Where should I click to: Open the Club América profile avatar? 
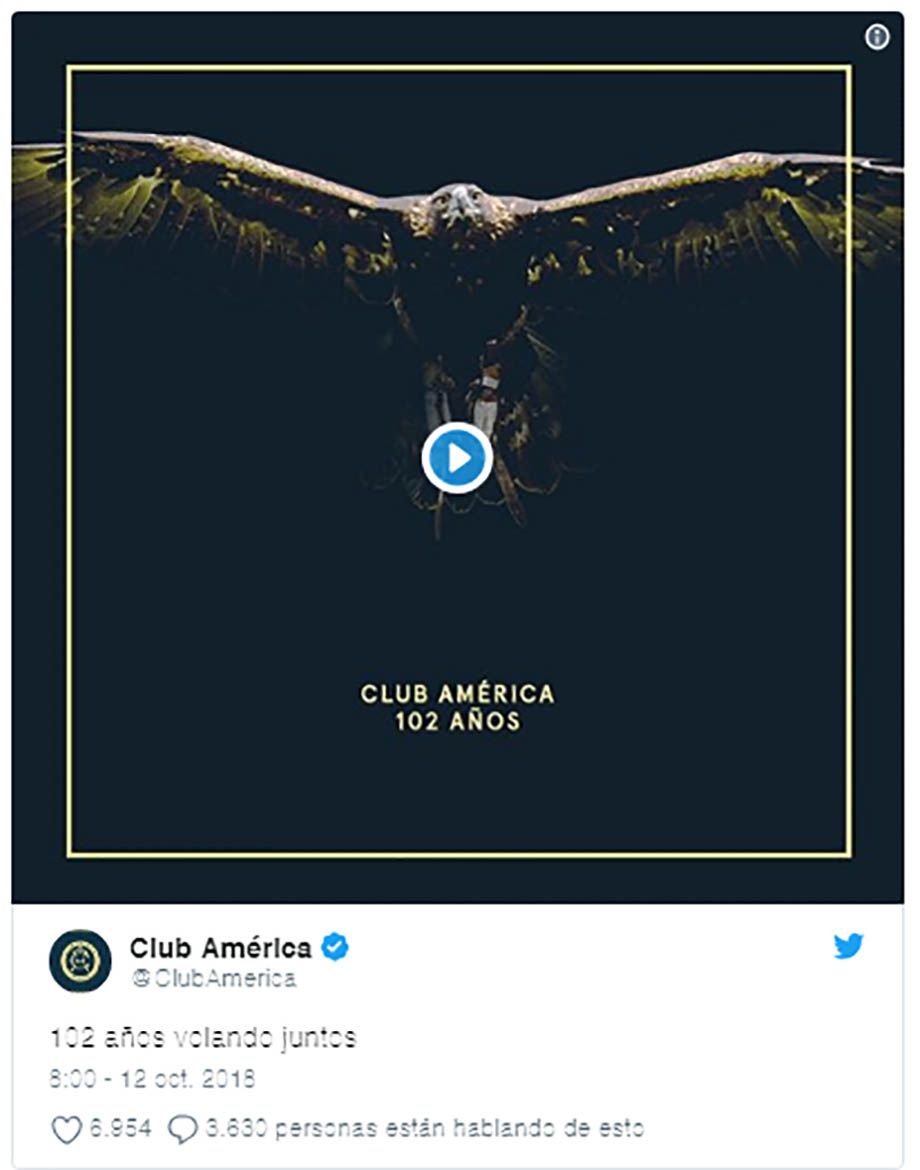pyautogui.click(x=80, y=960)
